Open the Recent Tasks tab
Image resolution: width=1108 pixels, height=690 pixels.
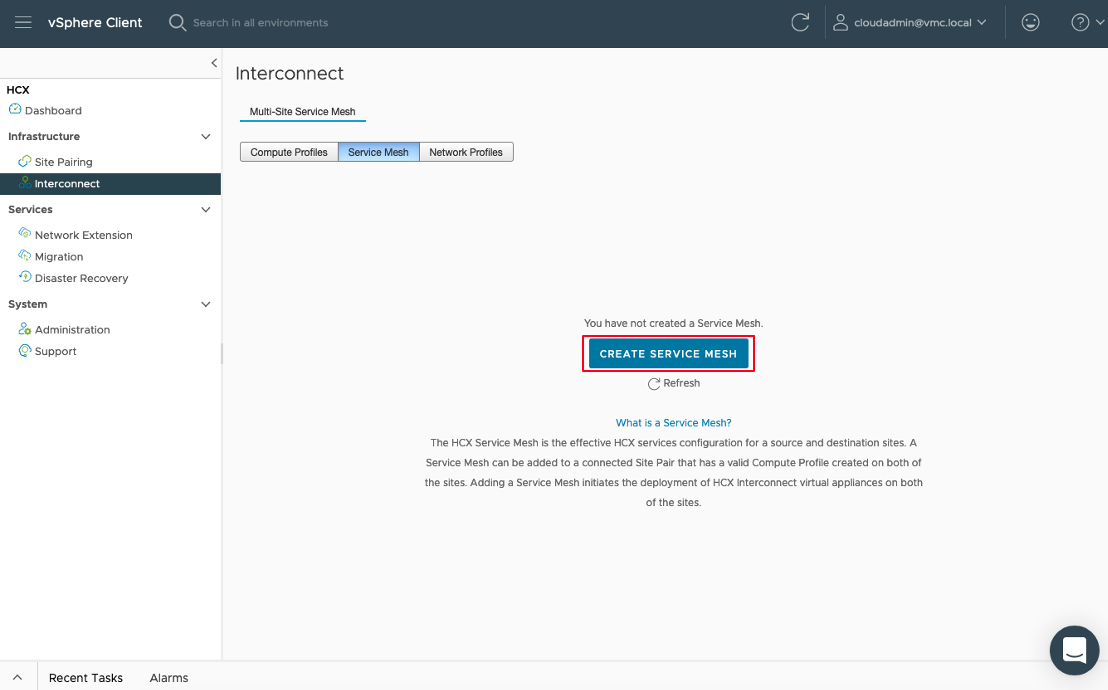coord(86,677)
